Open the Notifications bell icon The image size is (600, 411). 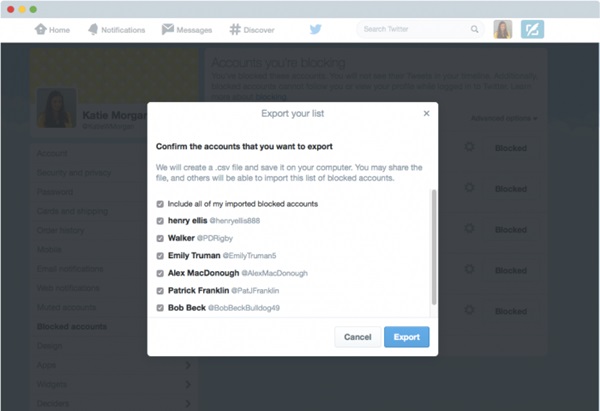point(92,29)
